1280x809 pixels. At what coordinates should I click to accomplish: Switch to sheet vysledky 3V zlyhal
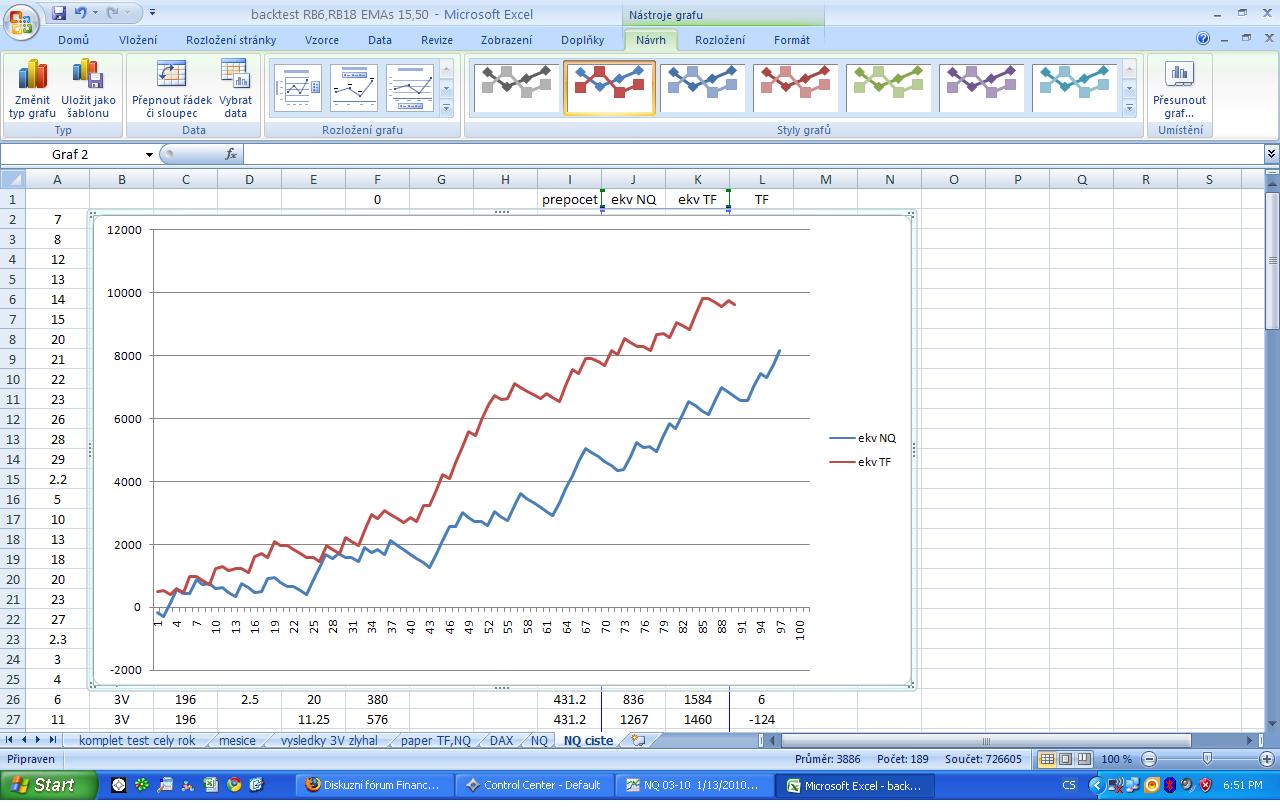tap(329, 741)
